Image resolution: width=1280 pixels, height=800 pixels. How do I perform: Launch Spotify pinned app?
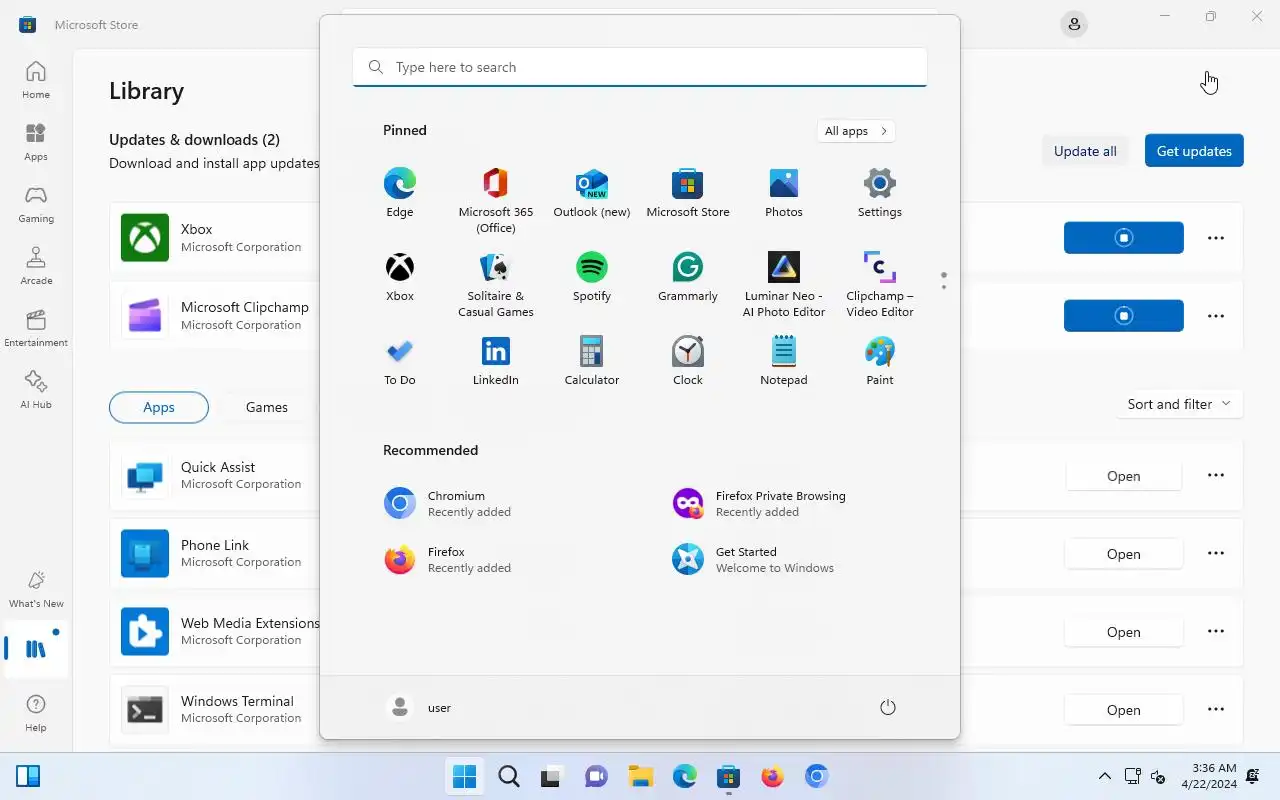[x=592, y=276]
